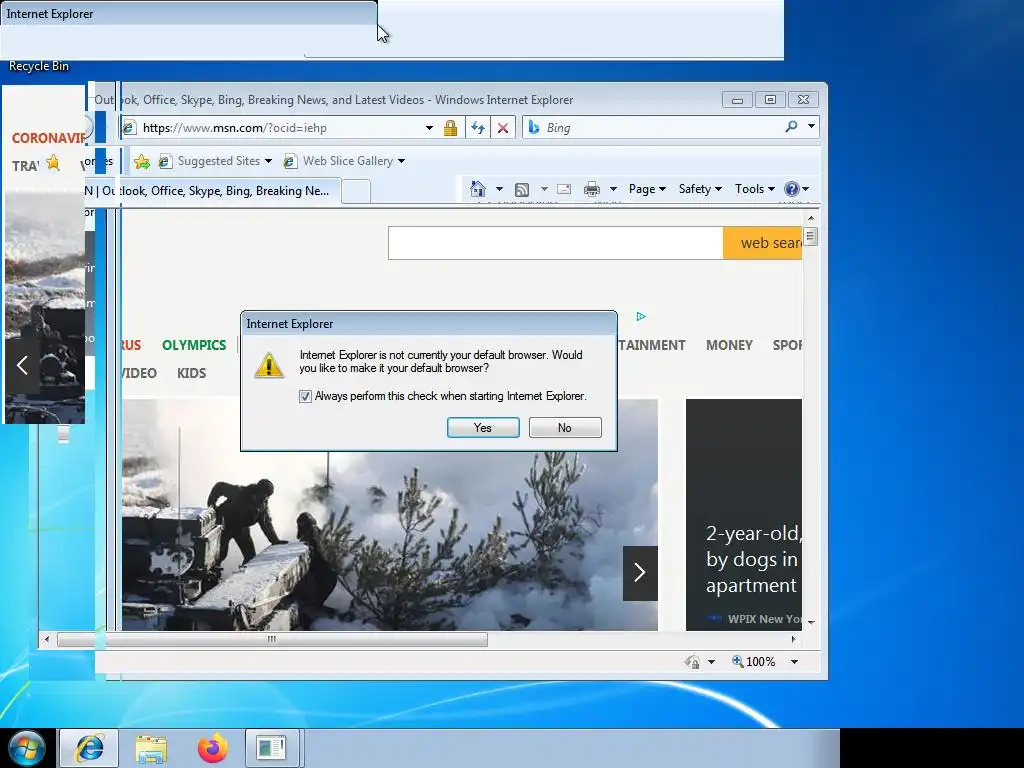This screenshot has width=1024, height=768.
Task: Open the blue Help question mark icon
Action: [792, 189]
